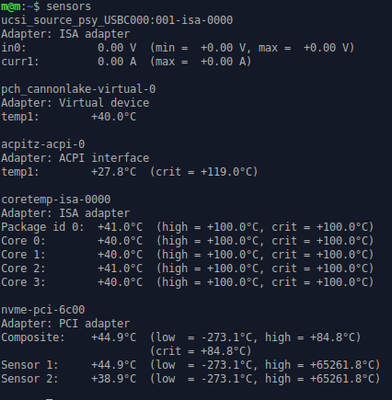Click the acpitz-acpi-0 heading

click(x=43, y=145)
